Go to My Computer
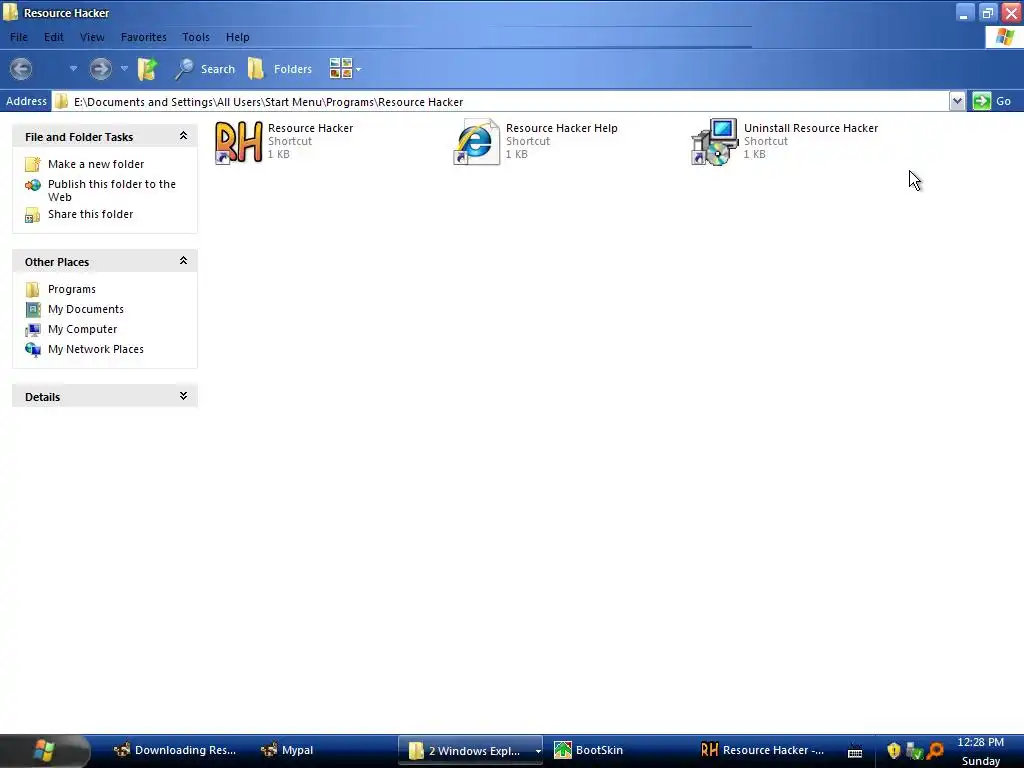This screenshot has width=1024, height=768. 82,329
